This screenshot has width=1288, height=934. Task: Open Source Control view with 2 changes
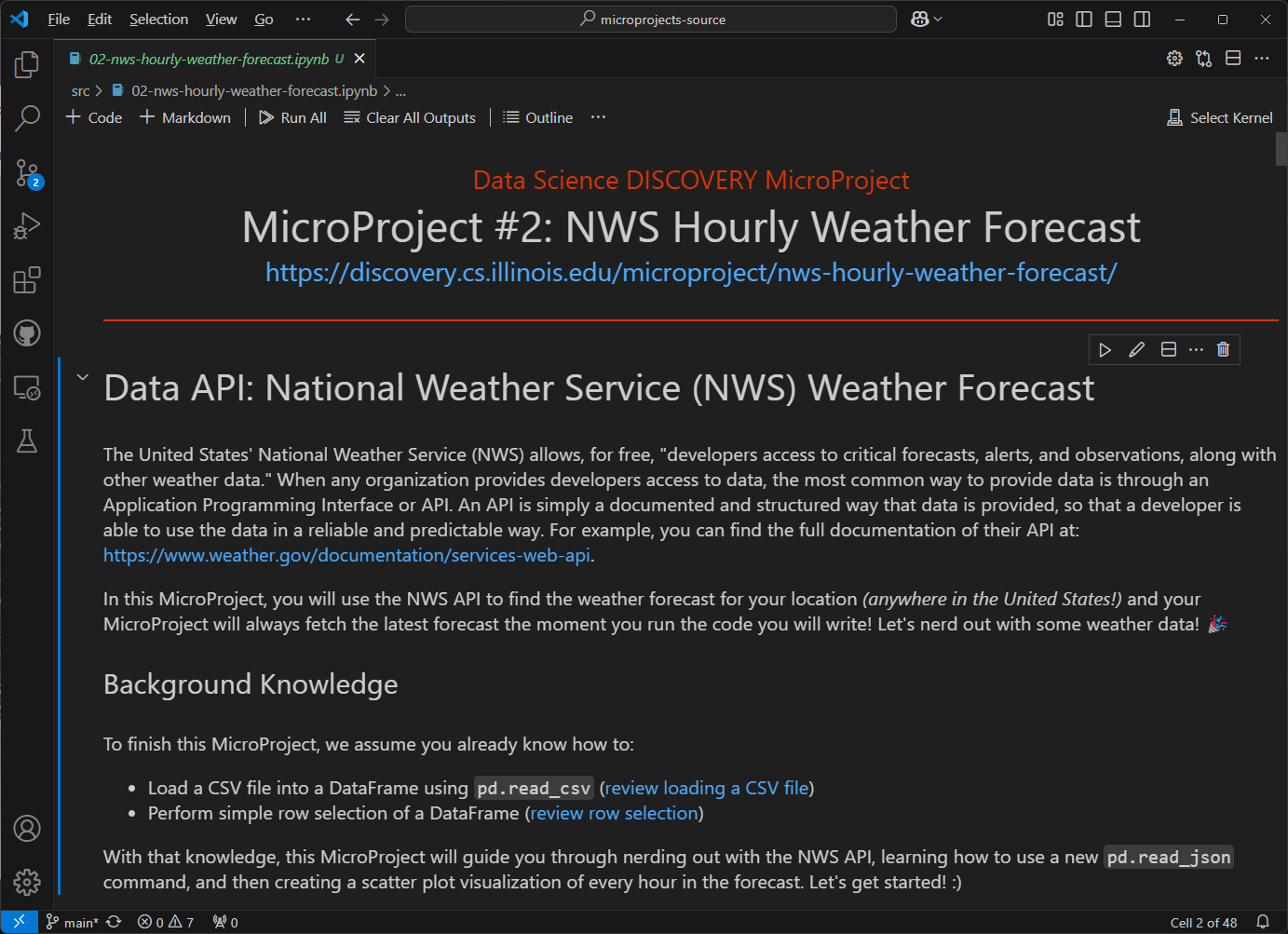[27, 172]
